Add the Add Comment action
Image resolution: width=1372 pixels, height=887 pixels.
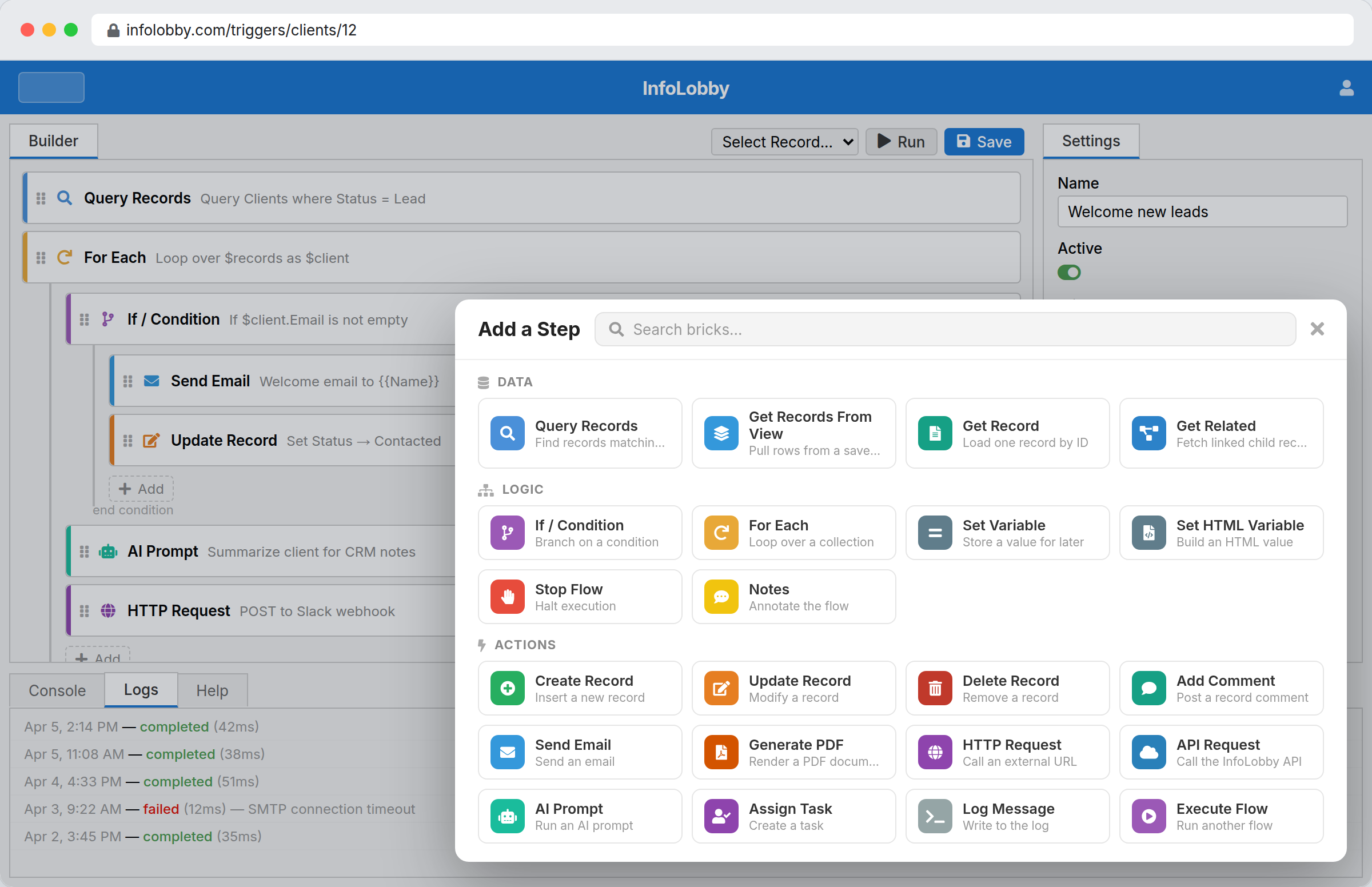[1221, 688]
